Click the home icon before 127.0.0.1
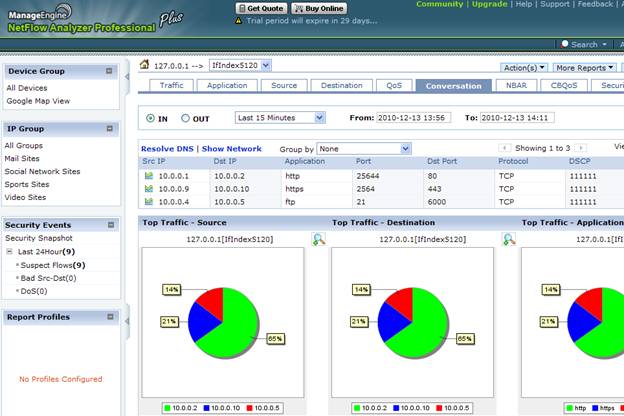This screenshot has width=624, height=416. pyautogui.click(x=144, y=65)
